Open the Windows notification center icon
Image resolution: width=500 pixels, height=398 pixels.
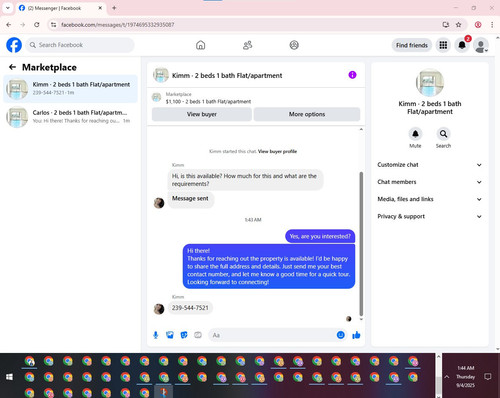pos(488,377)
